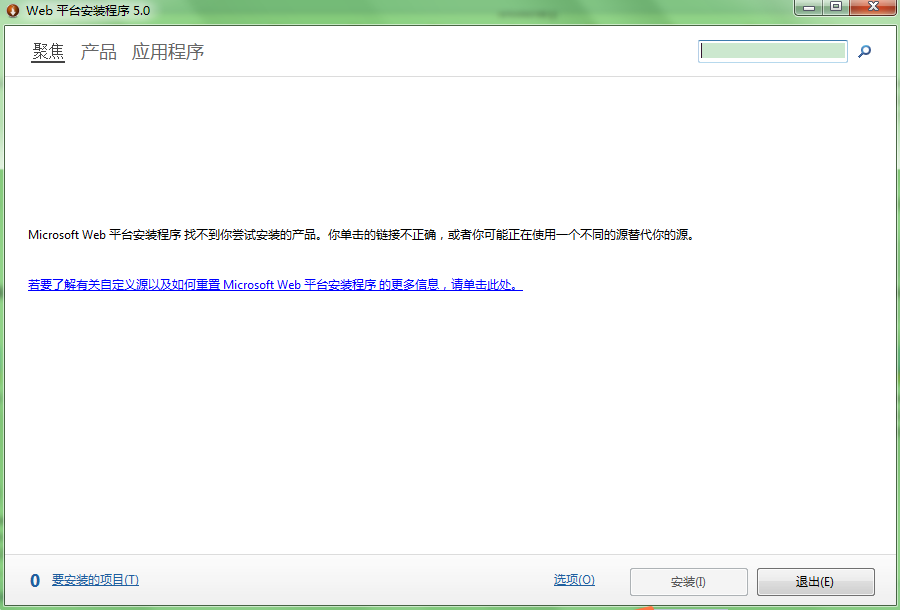Viewport: 900px width, 610px height.
Task: Click the Web Platform Installer title bar icon
Action: 13,10
